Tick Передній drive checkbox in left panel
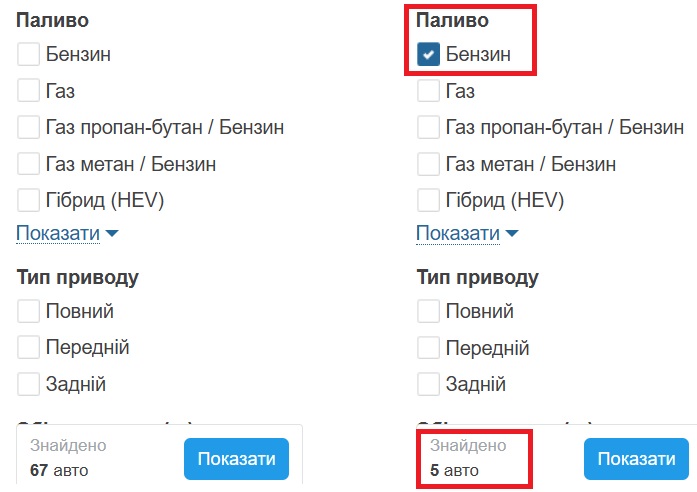Image resolution: width=697 pixels, height=492 pixels. pyautogui.click(x=29, y=348)
